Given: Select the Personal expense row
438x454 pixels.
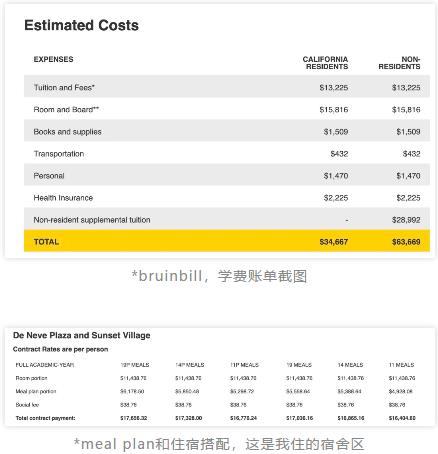Looking at the screenshot, I should coord(227,175).
